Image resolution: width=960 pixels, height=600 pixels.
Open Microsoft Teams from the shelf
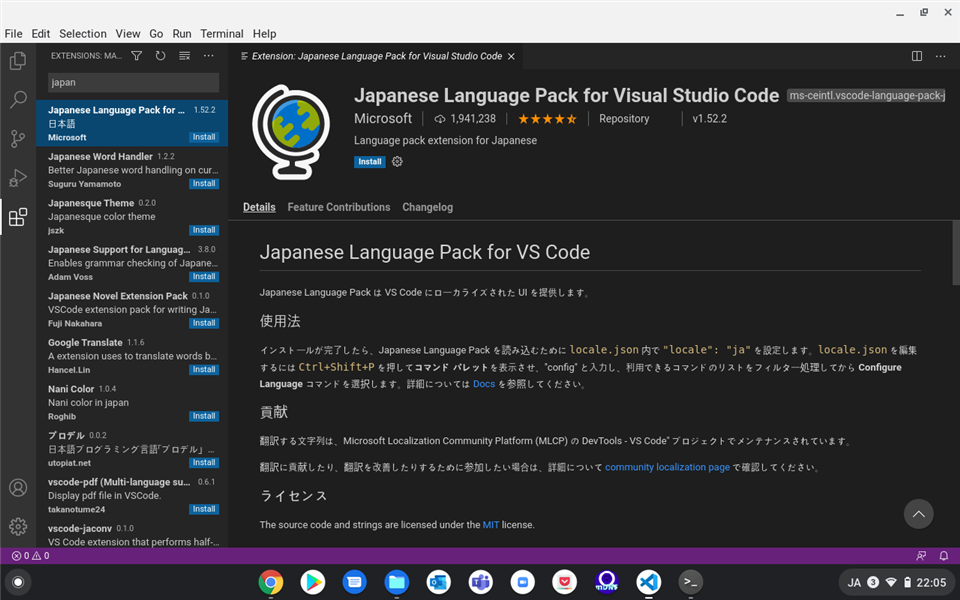(481, 582)
